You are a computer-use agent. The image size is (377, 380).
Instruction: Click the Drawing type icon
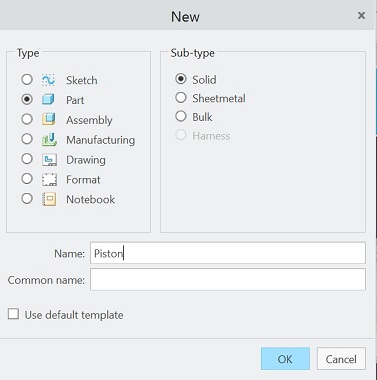[x=49, y=159]
